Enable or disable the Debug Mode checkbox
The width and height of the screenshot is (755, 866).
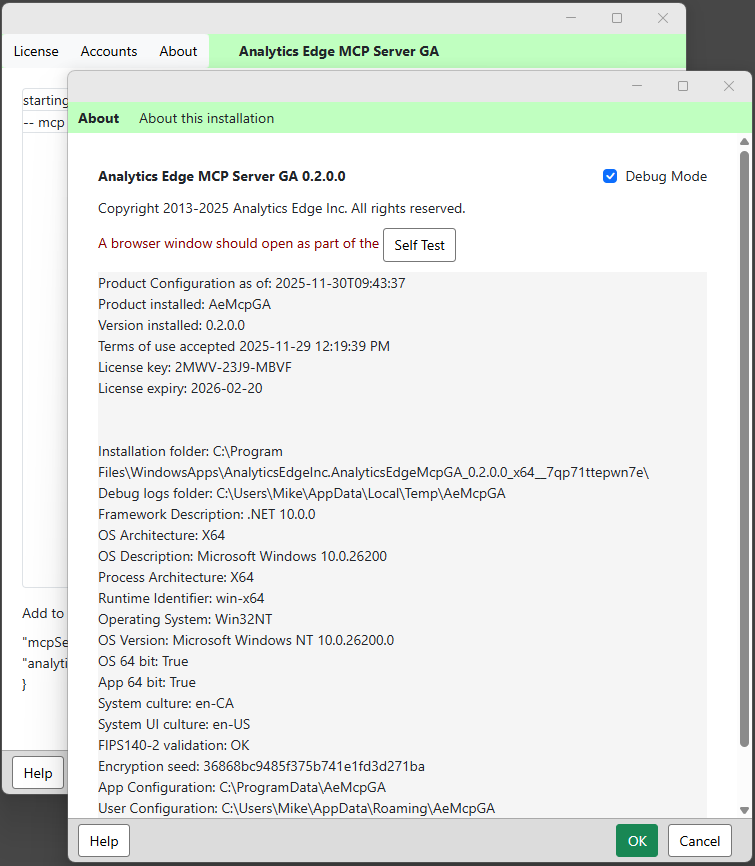(610, 176)
